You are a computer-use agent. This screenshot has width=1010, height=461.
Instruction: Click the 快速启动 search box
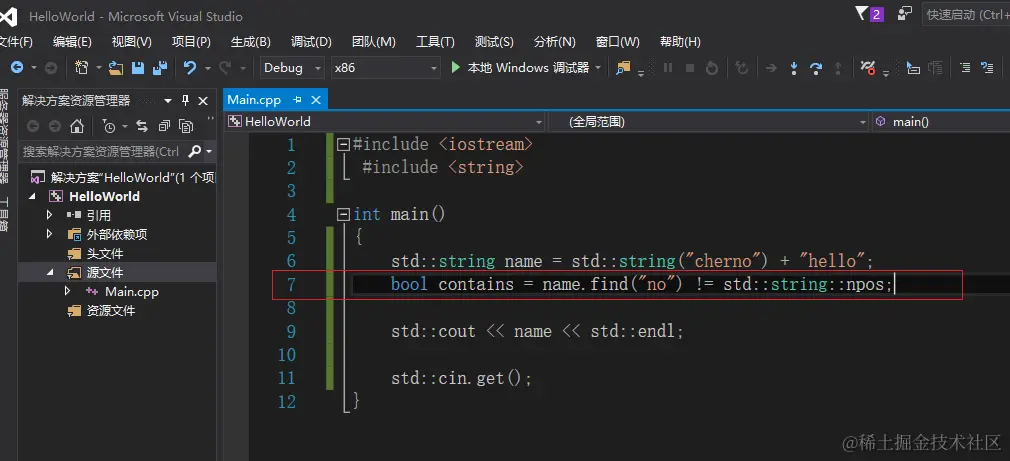coord(966,14)
